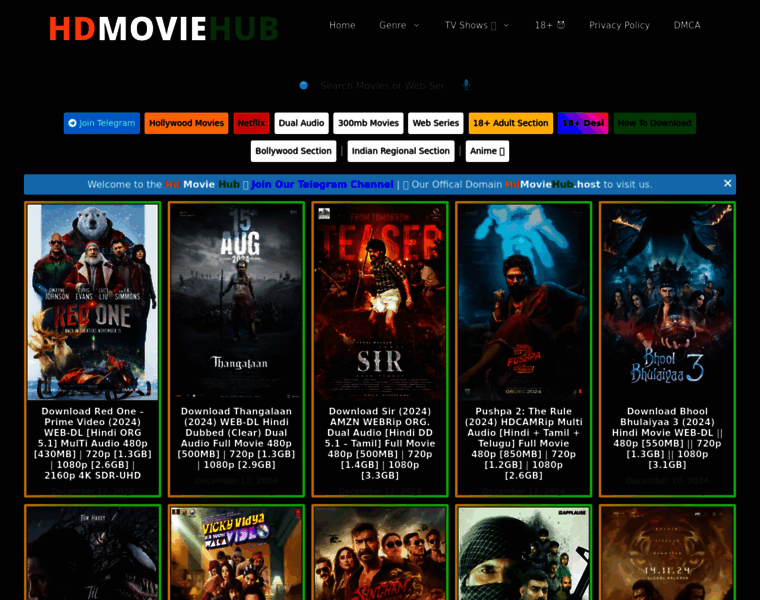Open the How To Download guide
Image resolution: width=760 pixels, height=600 pixels.
coord(655,123)
